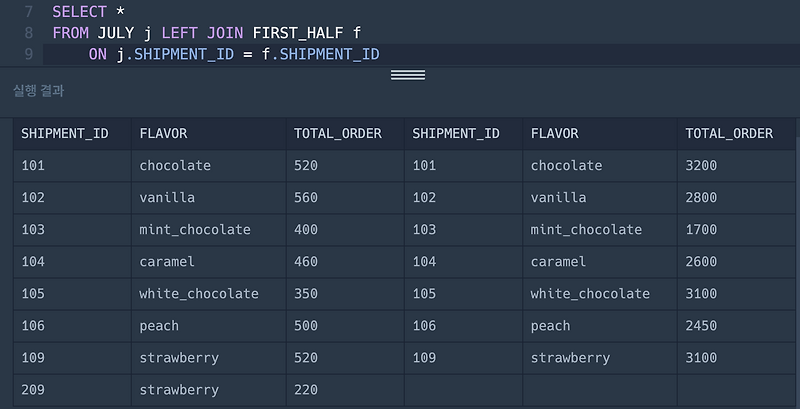Click line number 9 in the gutter

pyautogui.click(x=28, y=54)
